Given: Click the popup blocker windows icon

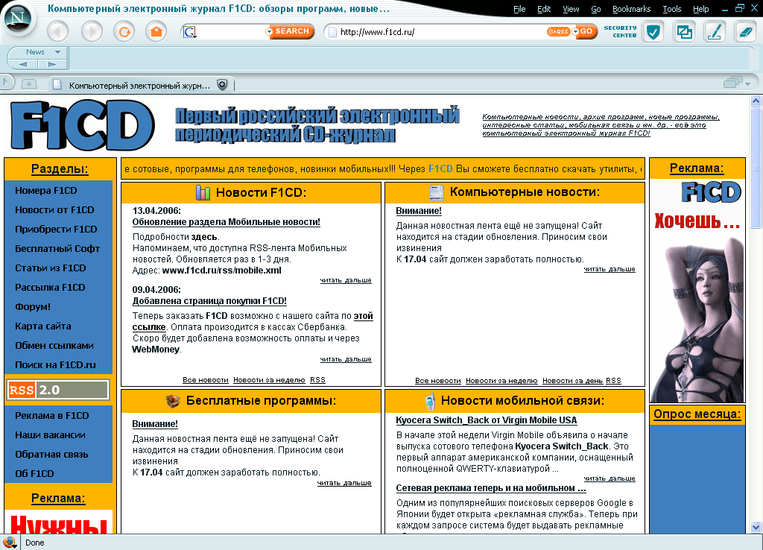Looking at the screenshot, I should [x=684, y=32].
